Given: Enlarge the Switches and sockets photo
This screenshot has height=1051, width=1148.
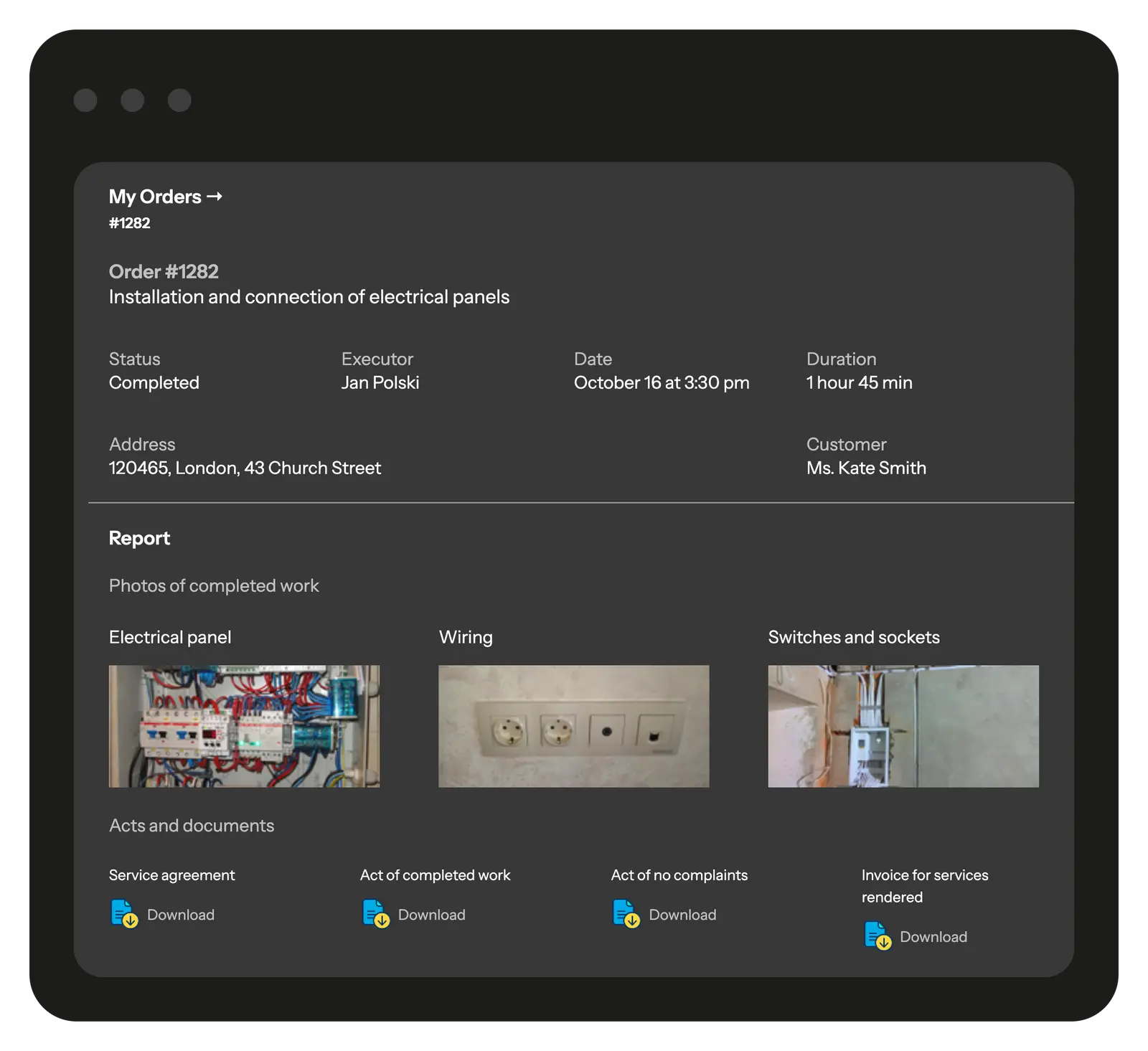Looking at the screenshot, I should 903,726.
